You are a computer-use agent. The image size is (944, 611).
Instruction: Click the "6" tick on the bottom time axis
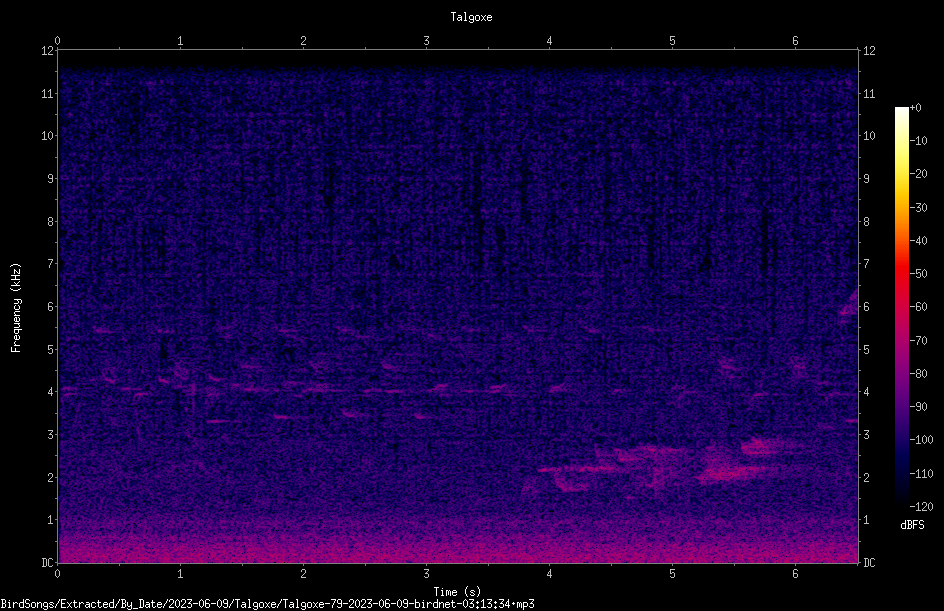[795, 574]
